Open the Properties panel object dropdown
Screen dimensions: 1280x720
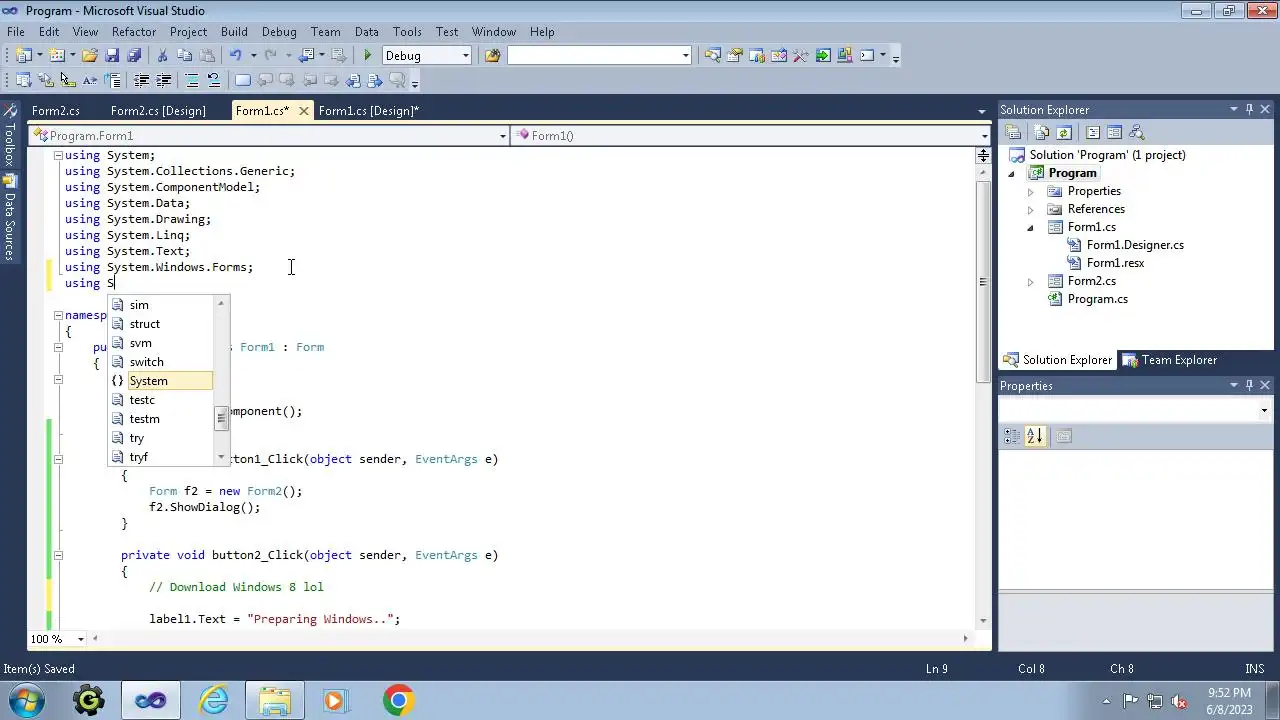coord(1264,410)
